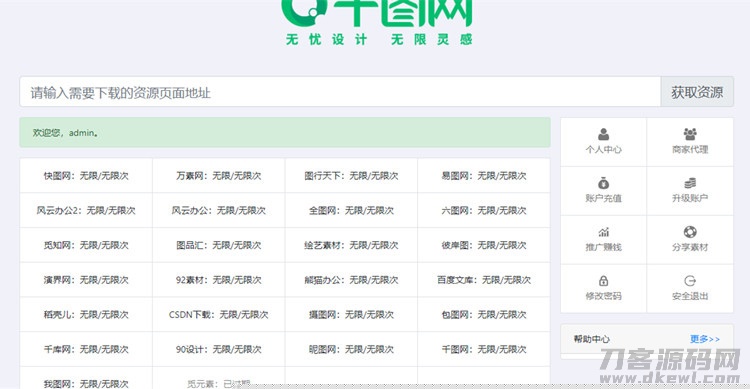This screenshot has height=389, width=750.
Task: Select the 包图网 quota cell
Action: (484, 314)
